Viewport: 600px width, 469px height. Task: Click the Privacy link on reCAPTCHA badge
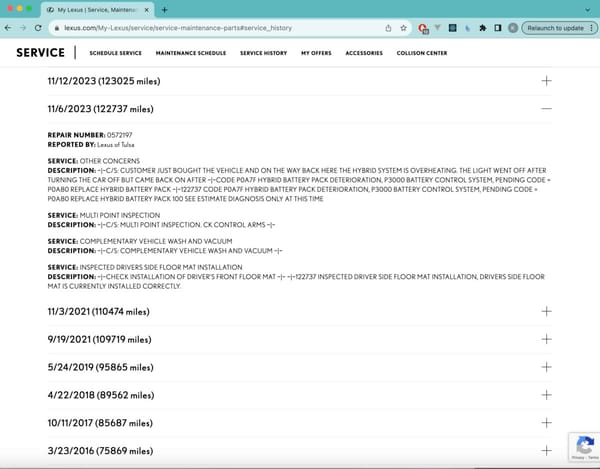[x=578, y=458]
